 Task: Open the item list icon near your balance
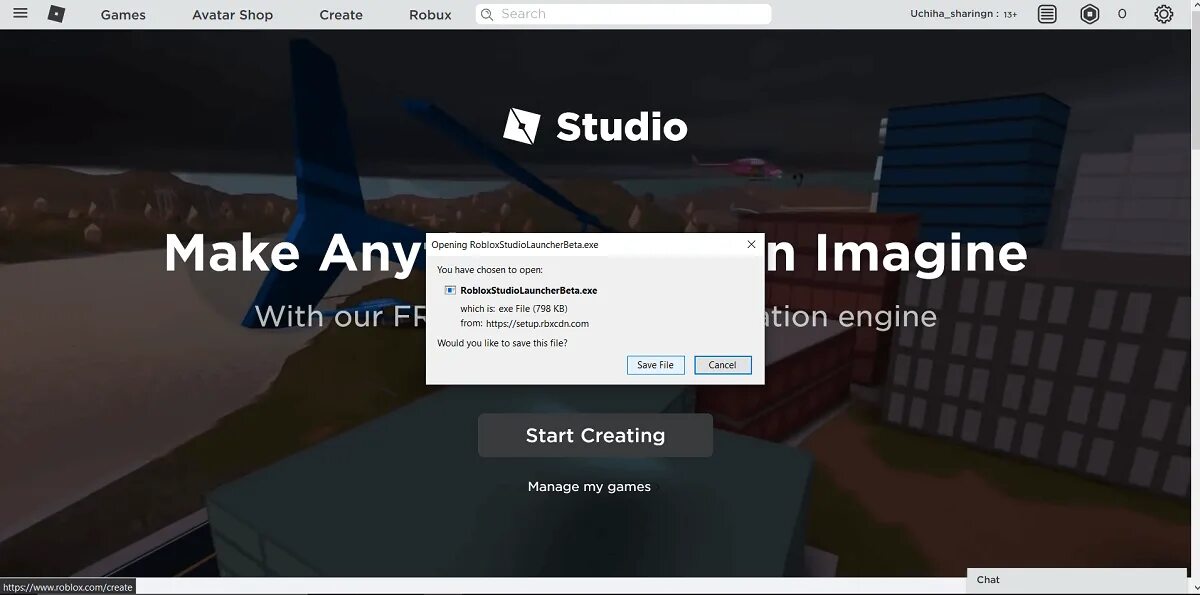[1046, 13]
